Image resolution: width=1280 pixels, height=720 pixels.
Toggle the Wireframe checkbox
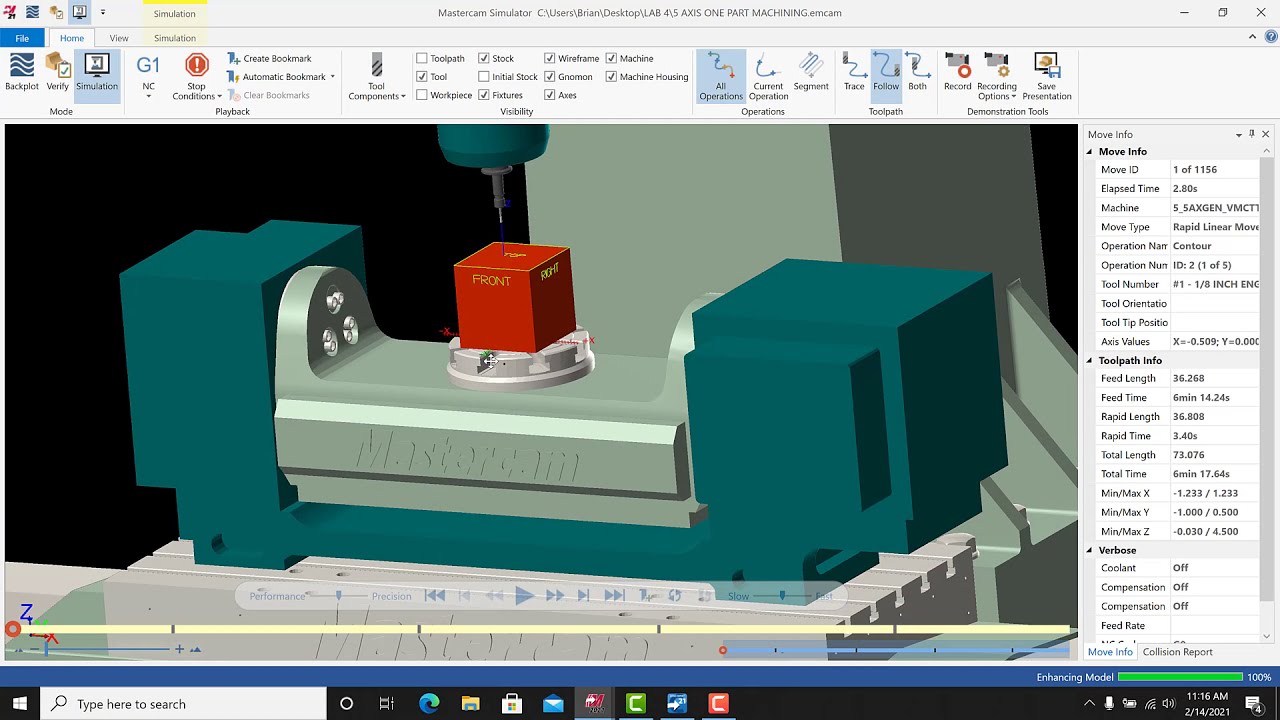550,58
